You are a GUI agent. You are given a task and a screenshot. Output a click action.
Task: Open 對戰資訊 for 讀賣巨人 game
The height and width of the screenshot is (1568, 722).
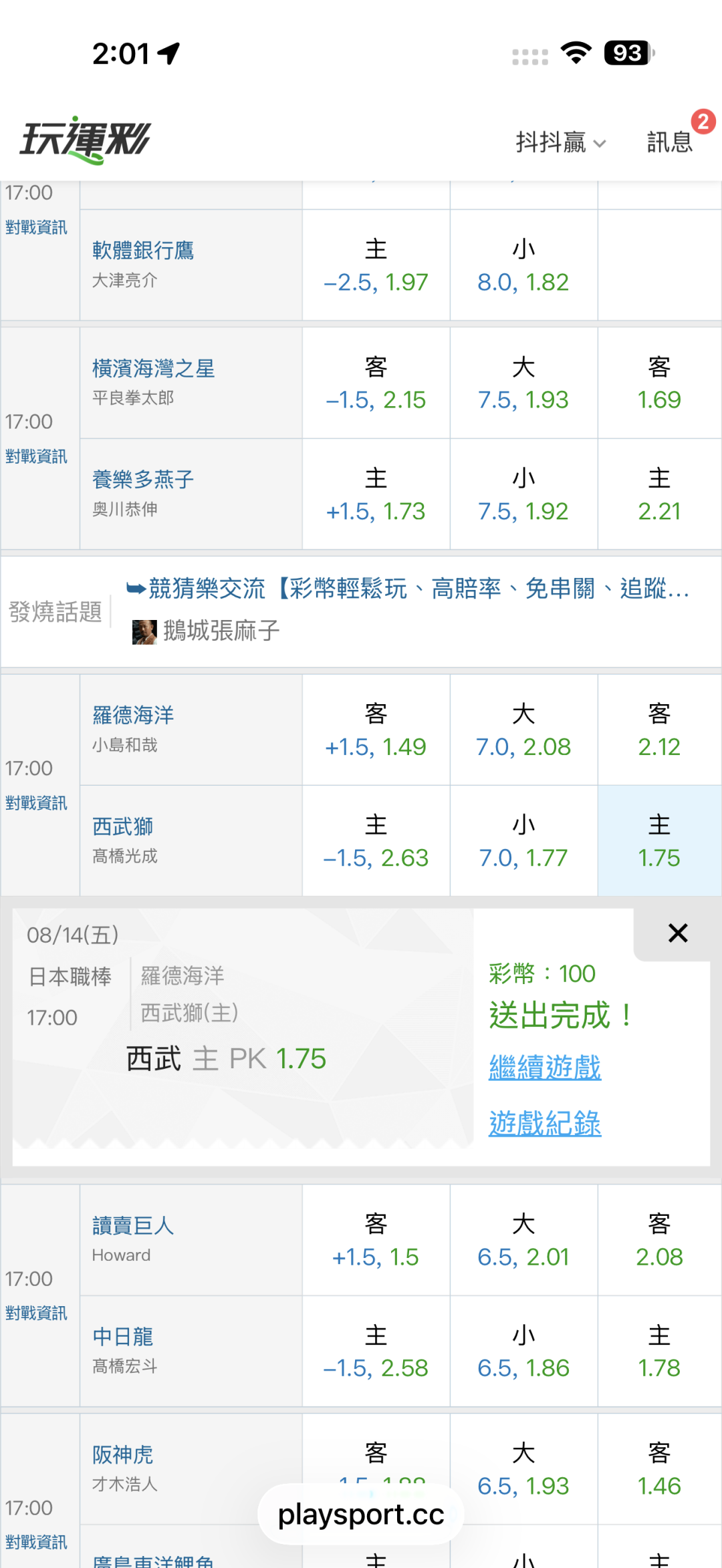point(36,1313)
